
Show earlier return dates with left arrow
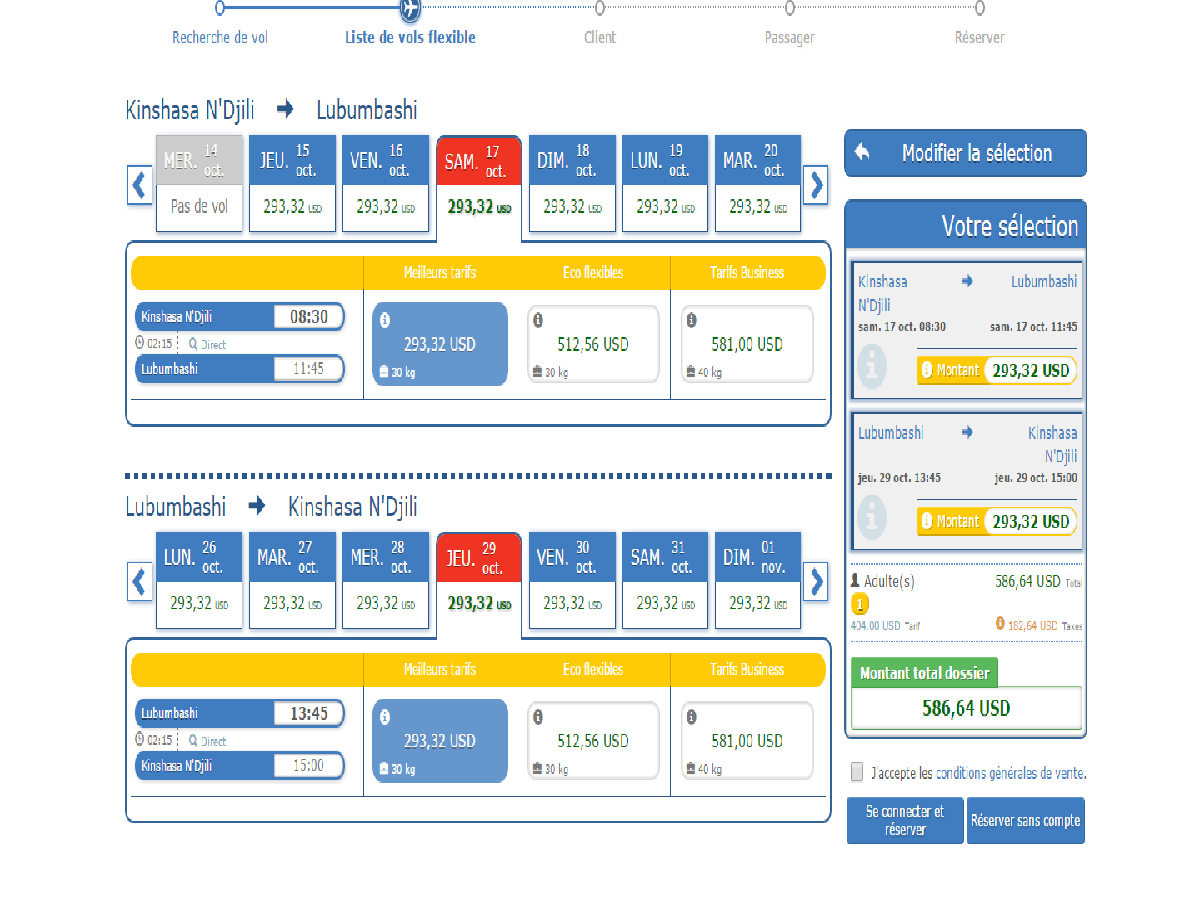140,582
